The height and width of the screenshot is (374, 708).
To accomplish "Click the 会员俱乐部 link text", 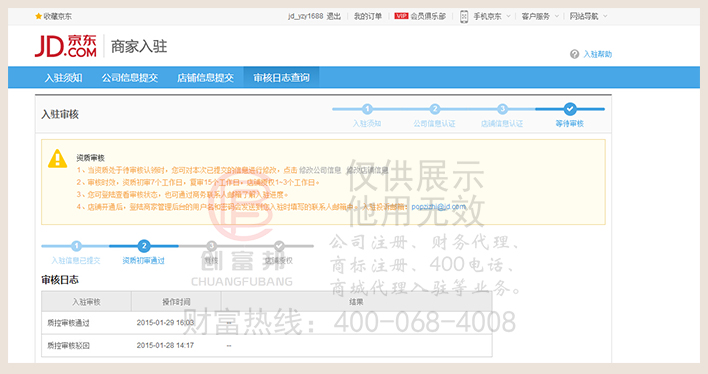I will point(428,16).
